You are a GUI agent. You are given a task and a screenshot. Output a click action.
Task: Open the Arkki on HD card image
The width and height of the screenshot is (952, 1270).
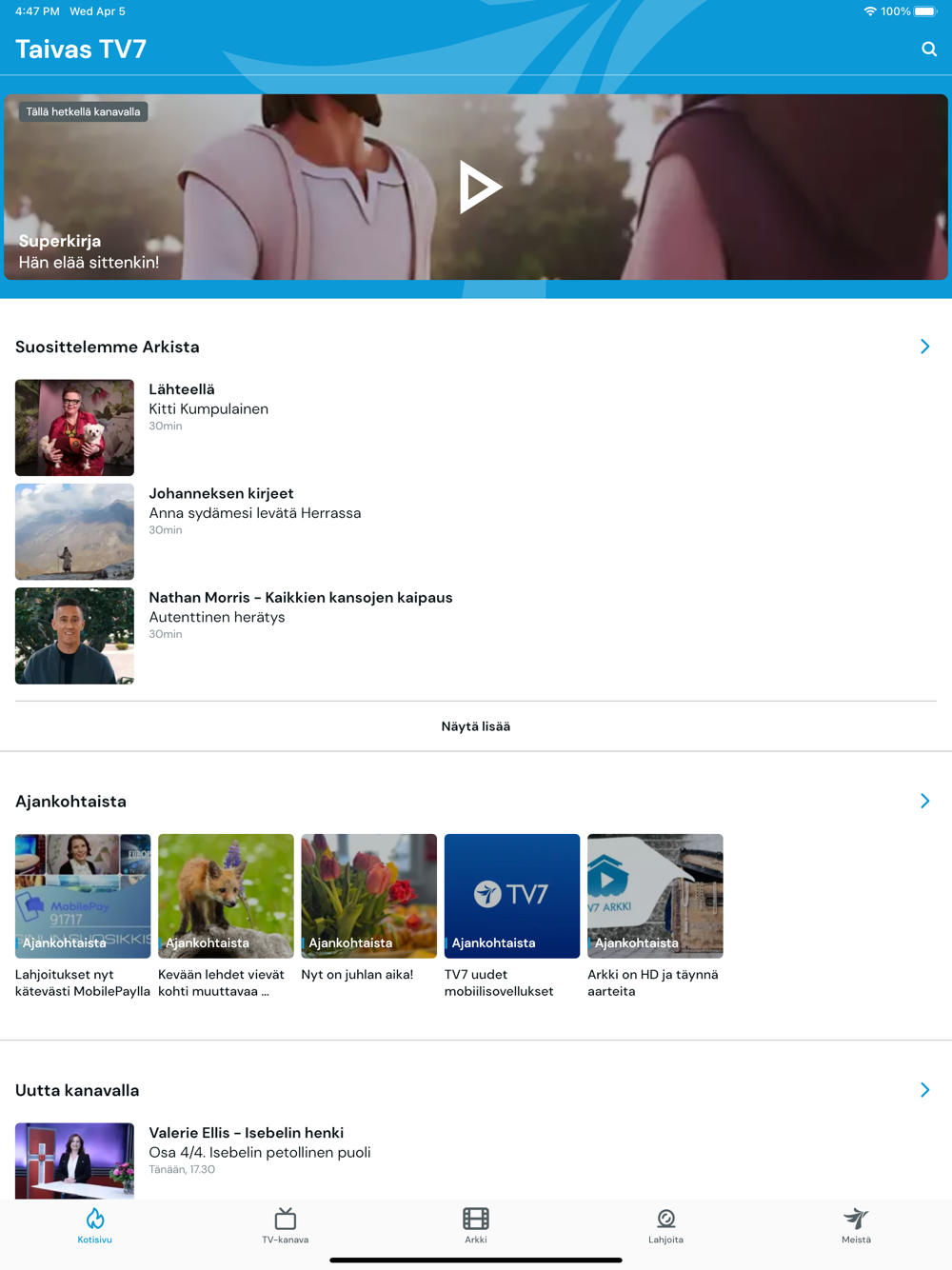(x=655, y=896)
